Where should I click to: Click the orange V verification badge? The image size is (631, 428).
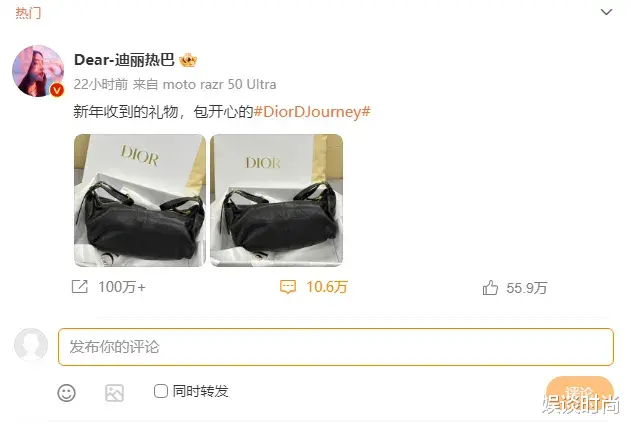coord(57,90)
